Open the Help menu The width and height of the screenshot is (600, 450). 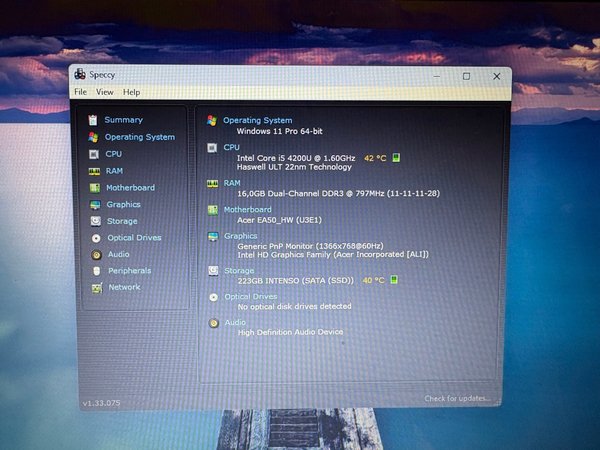coord(131,92)
